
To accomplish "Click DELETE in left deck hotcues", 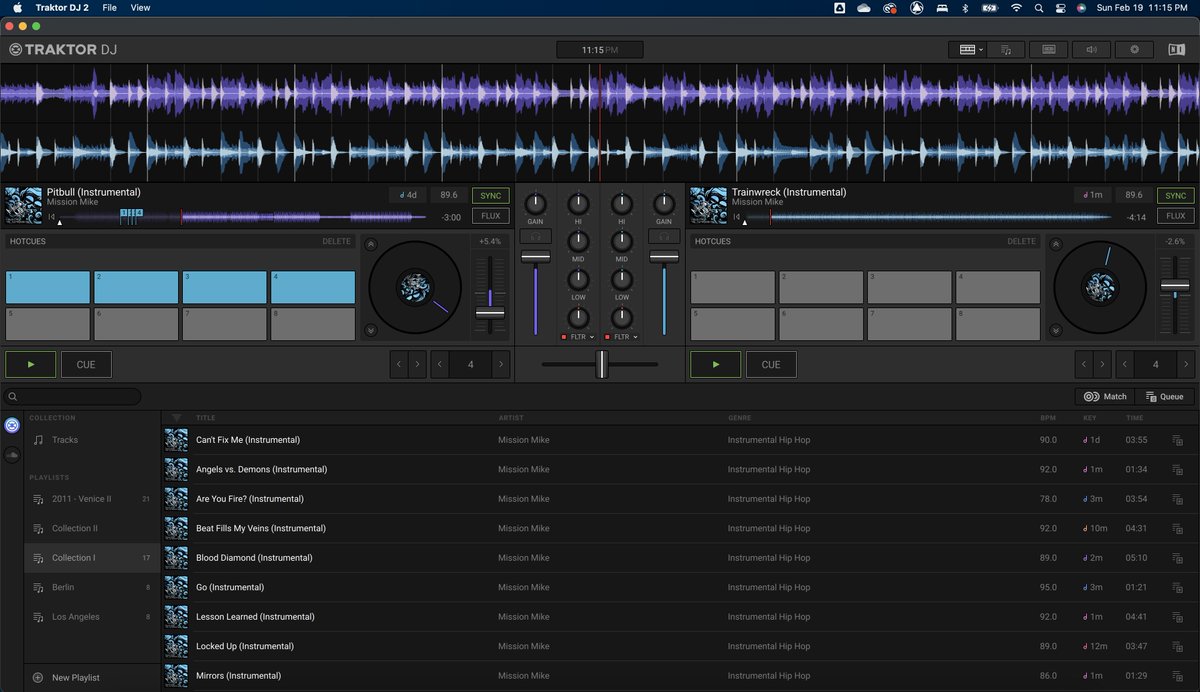I will point(336,241).
